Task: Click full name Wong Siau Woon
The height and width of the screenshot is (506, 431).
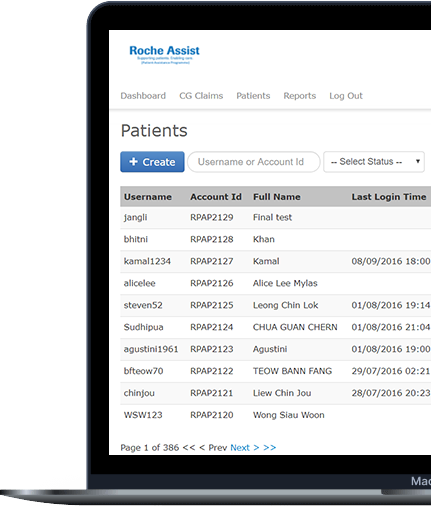Action: [x=289, y=415]
